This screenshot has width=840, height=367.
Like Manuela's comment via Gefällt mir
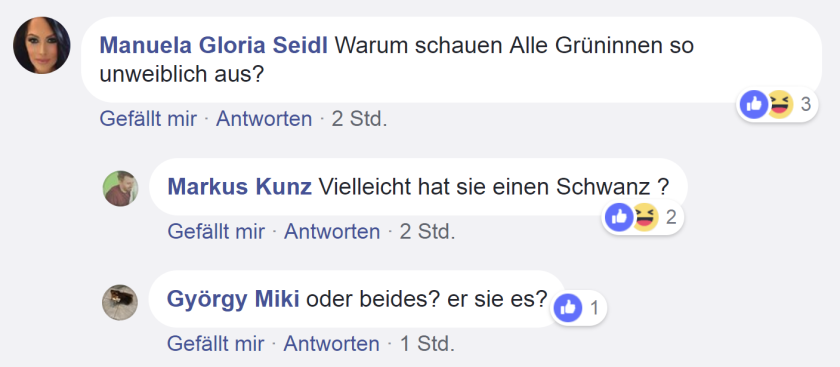pos(148,119)
